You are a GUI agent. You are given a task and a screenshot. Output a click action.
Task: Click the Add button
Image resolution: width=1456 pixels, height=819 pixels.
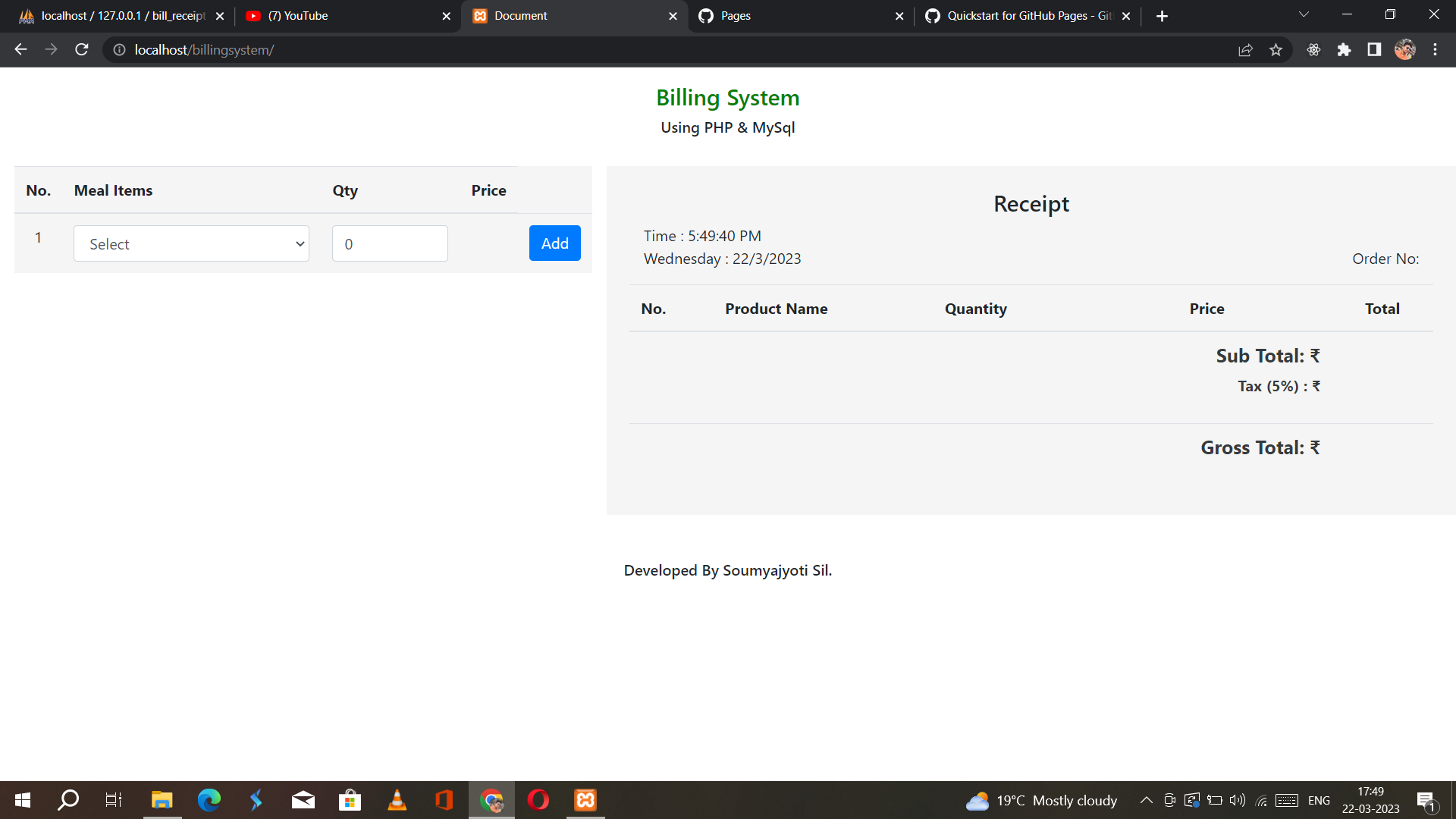coord(554,243)
